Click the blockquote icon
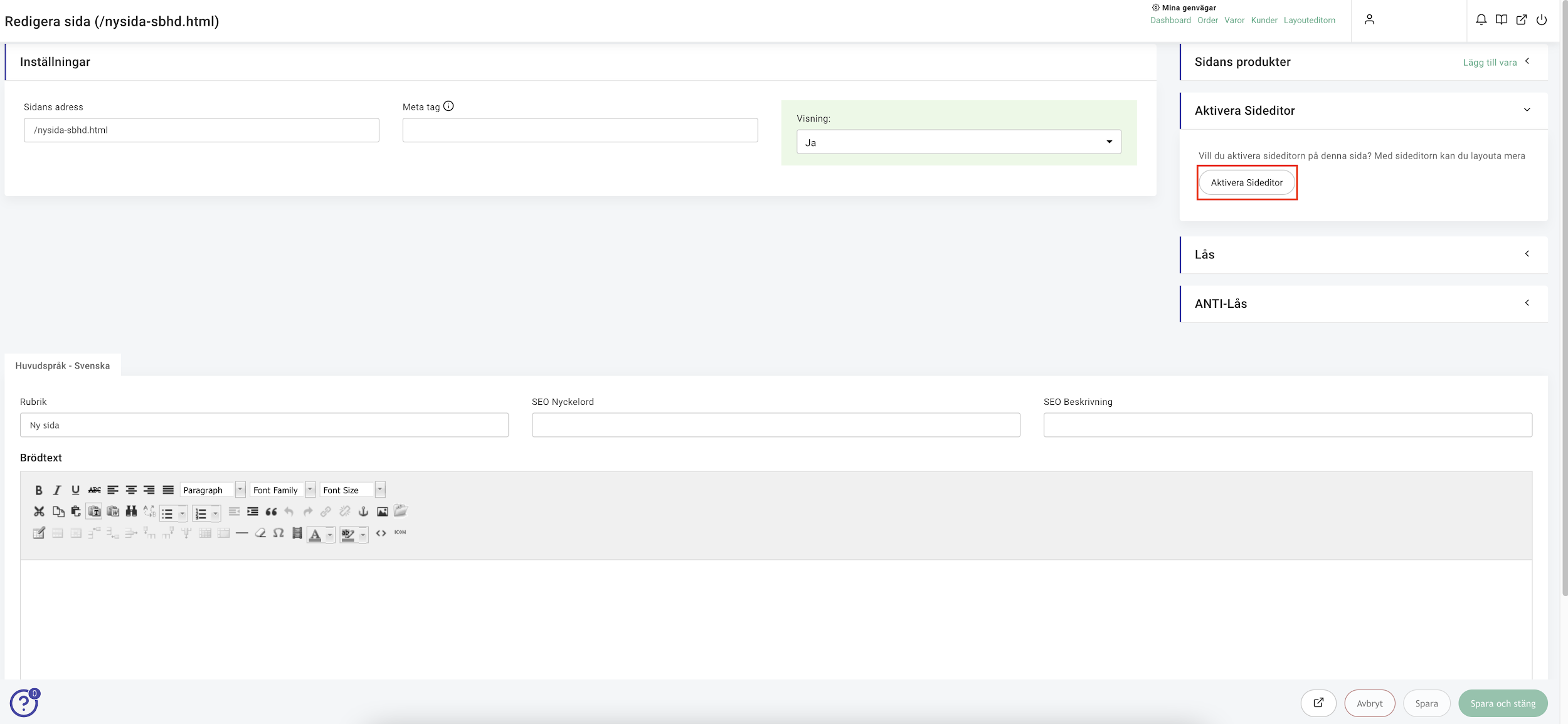 click(x=271, y=512)
